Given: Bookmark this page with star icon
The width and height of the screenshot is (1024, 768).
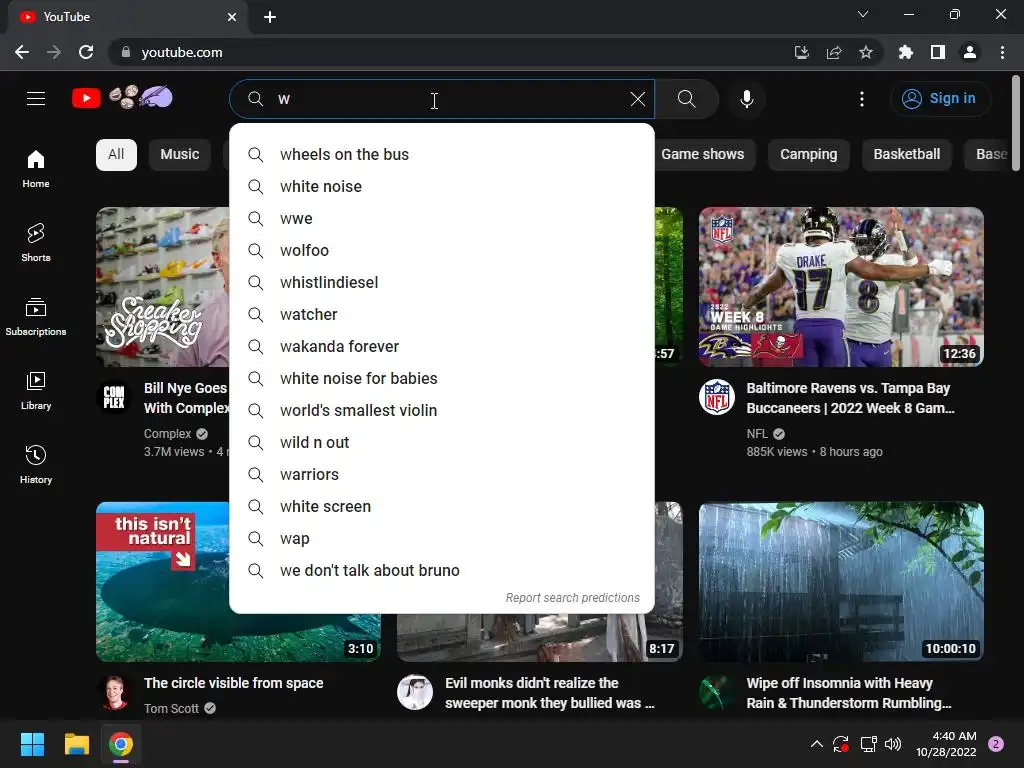Looking at the screenshot, I should 866,52.
